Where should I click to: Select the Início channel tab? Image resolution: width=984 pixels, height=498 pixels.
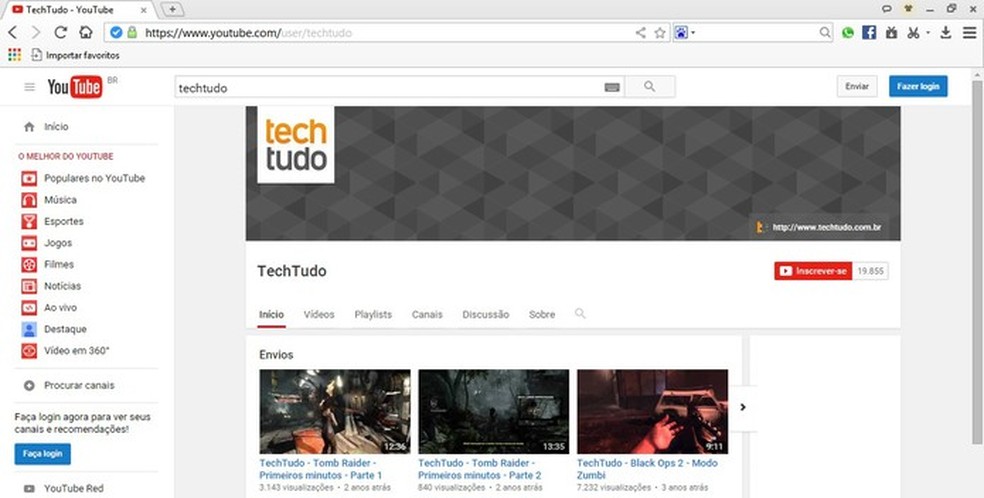pos(272,314)
